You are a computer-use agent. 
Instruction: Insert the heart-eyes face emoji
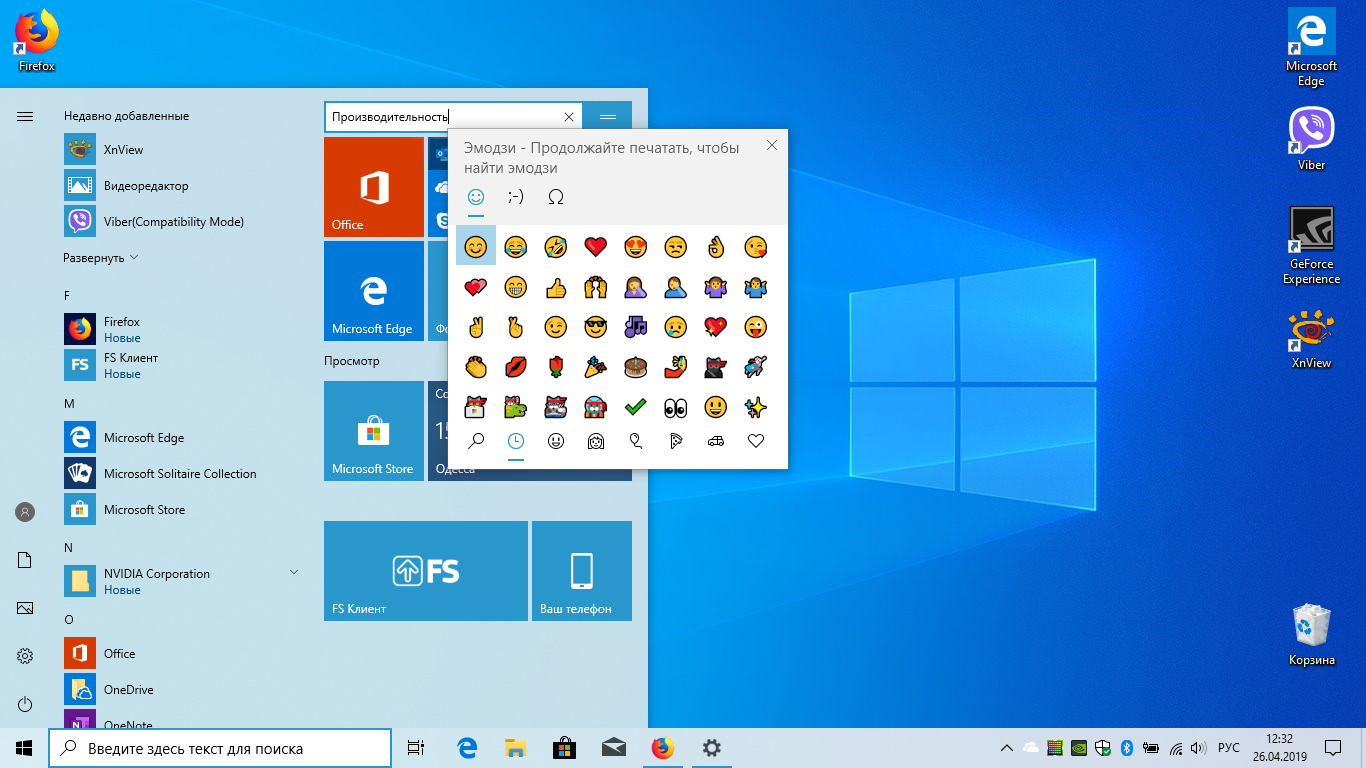(x=636, y=246)
